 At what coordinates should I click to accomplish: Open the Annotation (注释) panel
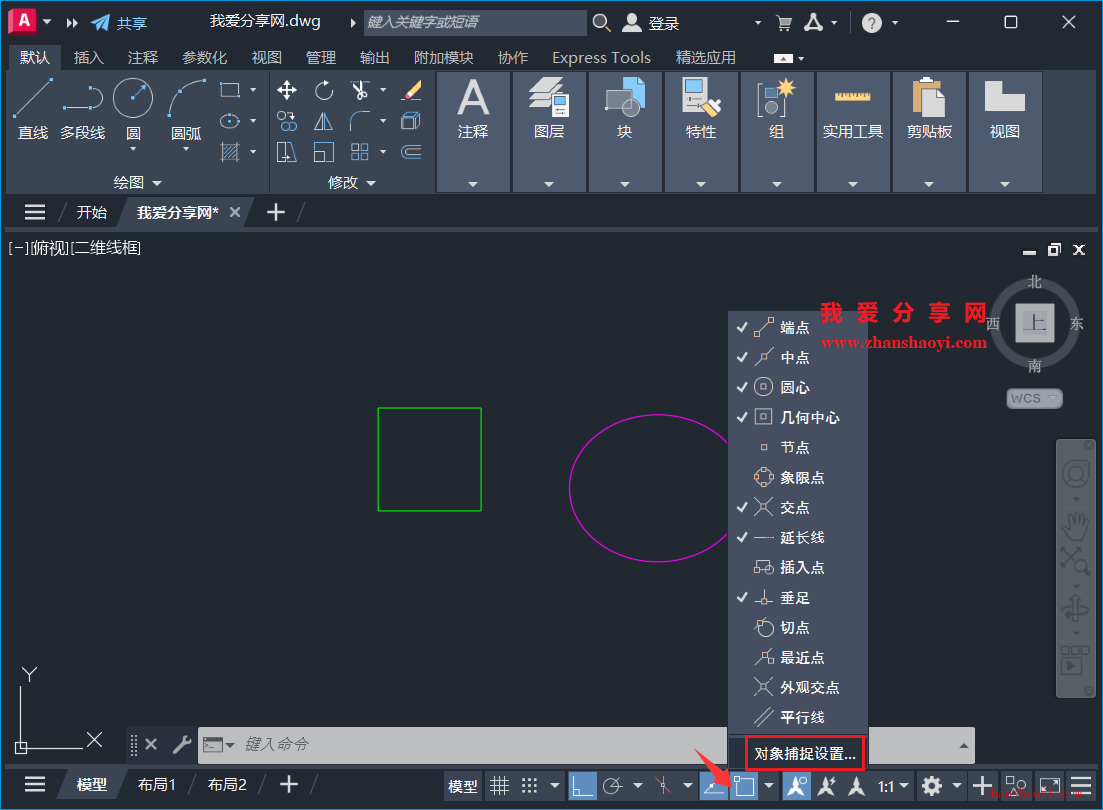click(473, 132)
